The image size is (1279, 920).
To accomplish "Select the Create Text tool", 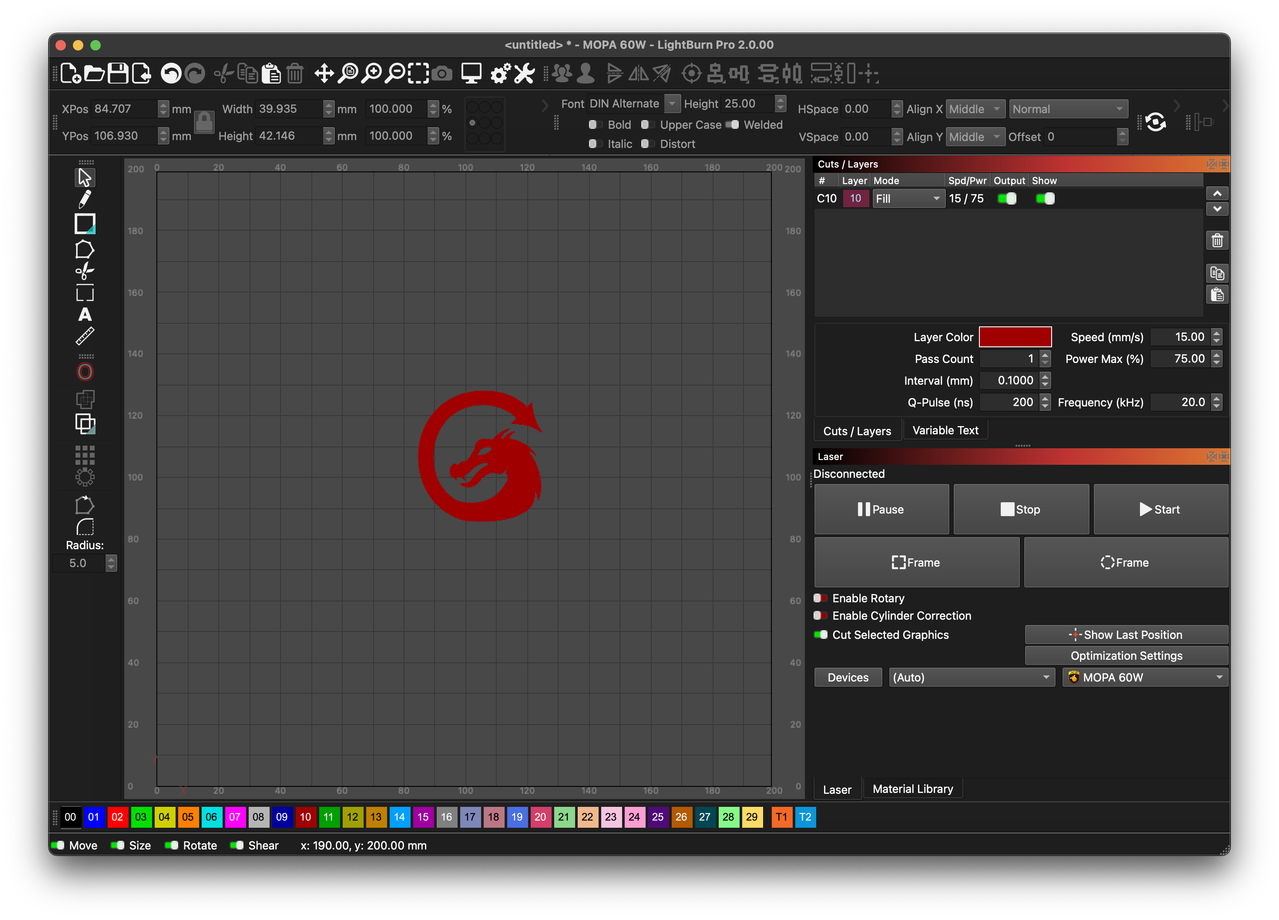I will [x=85, y=315].
